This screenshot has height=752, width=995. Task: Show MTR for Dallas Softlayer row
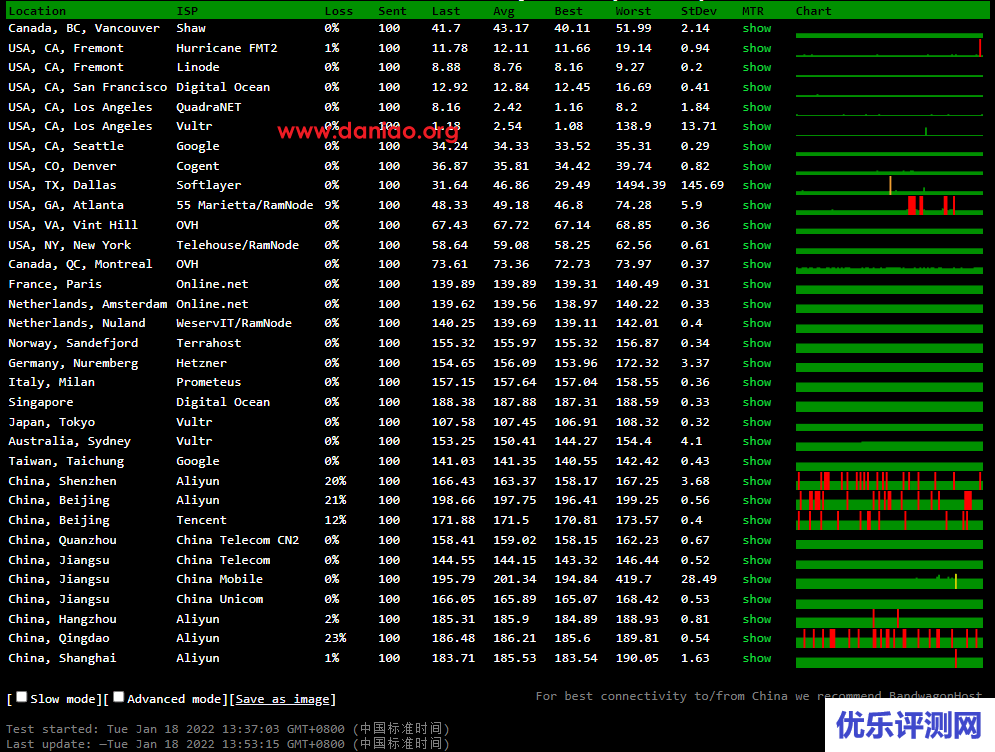pyautogui.click(x=757, y=185)
